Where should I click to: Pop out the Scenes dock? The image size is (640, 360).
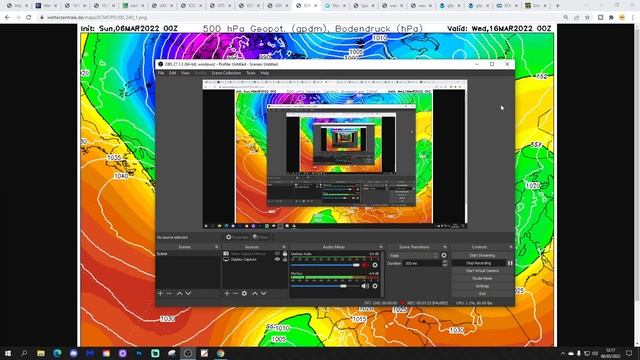tap(216, 247)
